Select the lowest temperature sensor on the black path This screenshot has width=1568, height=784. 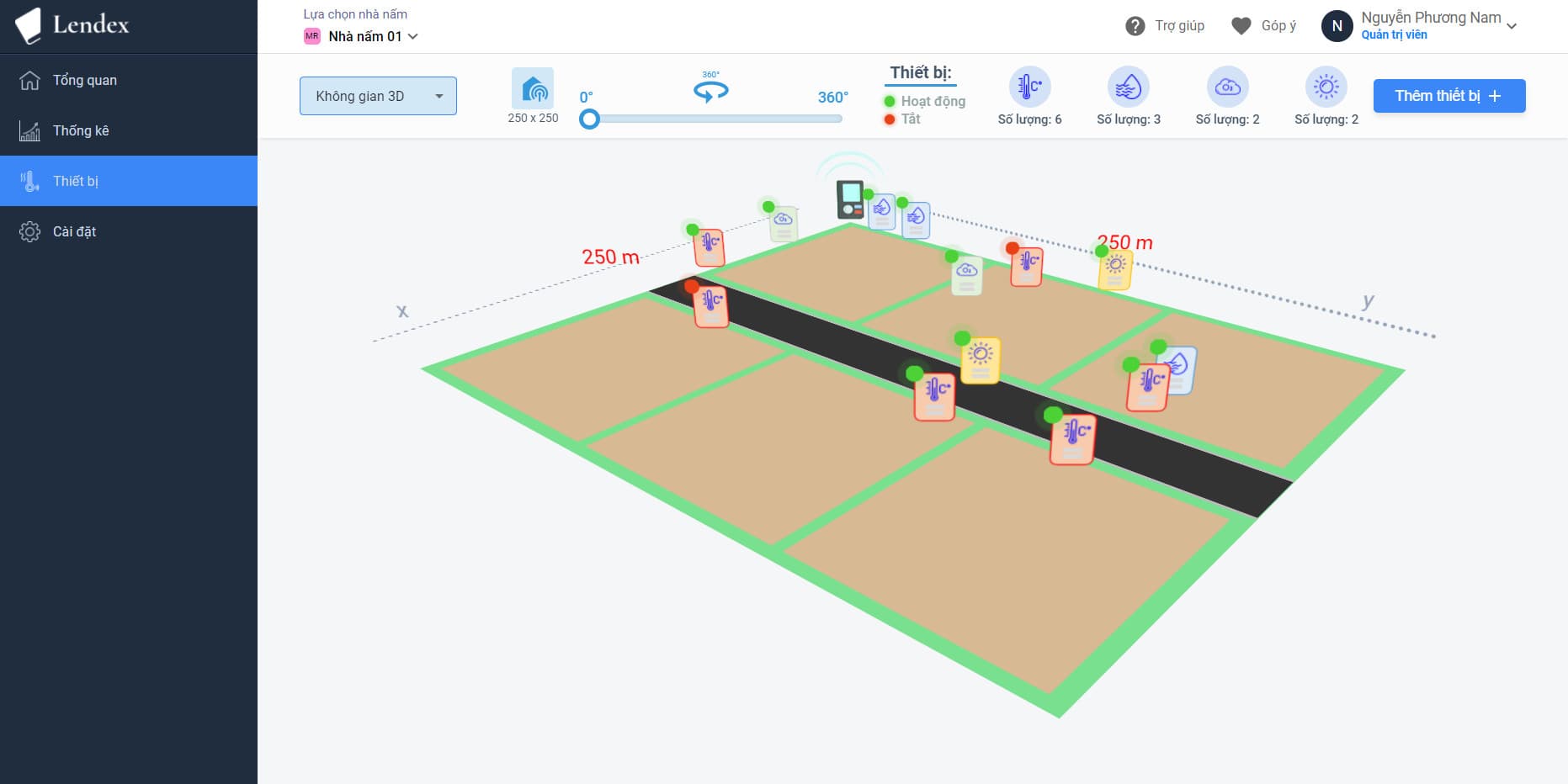coord(1073,439)
